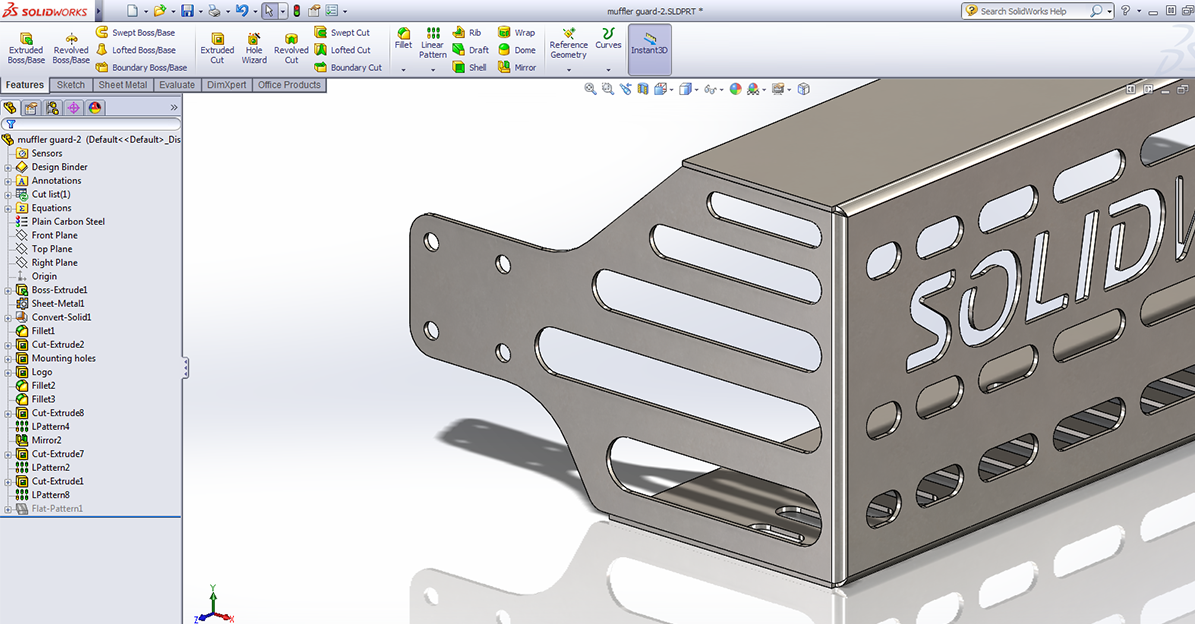Click the SolidWorks Help search field
This screenshot has height=624, width=1195.
[1030, 11]
